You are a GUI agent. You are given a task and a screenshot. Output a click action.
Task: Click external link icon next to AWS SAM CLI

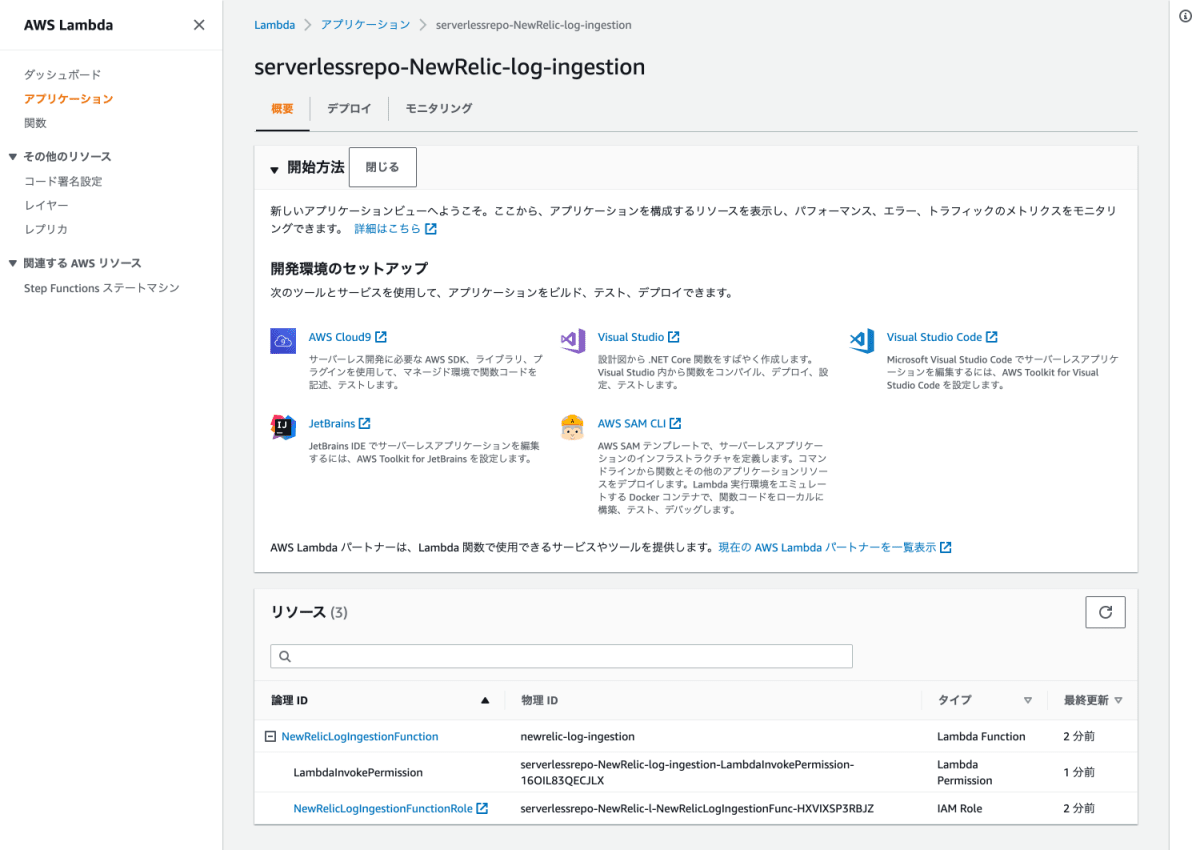[x=675, y=423]
